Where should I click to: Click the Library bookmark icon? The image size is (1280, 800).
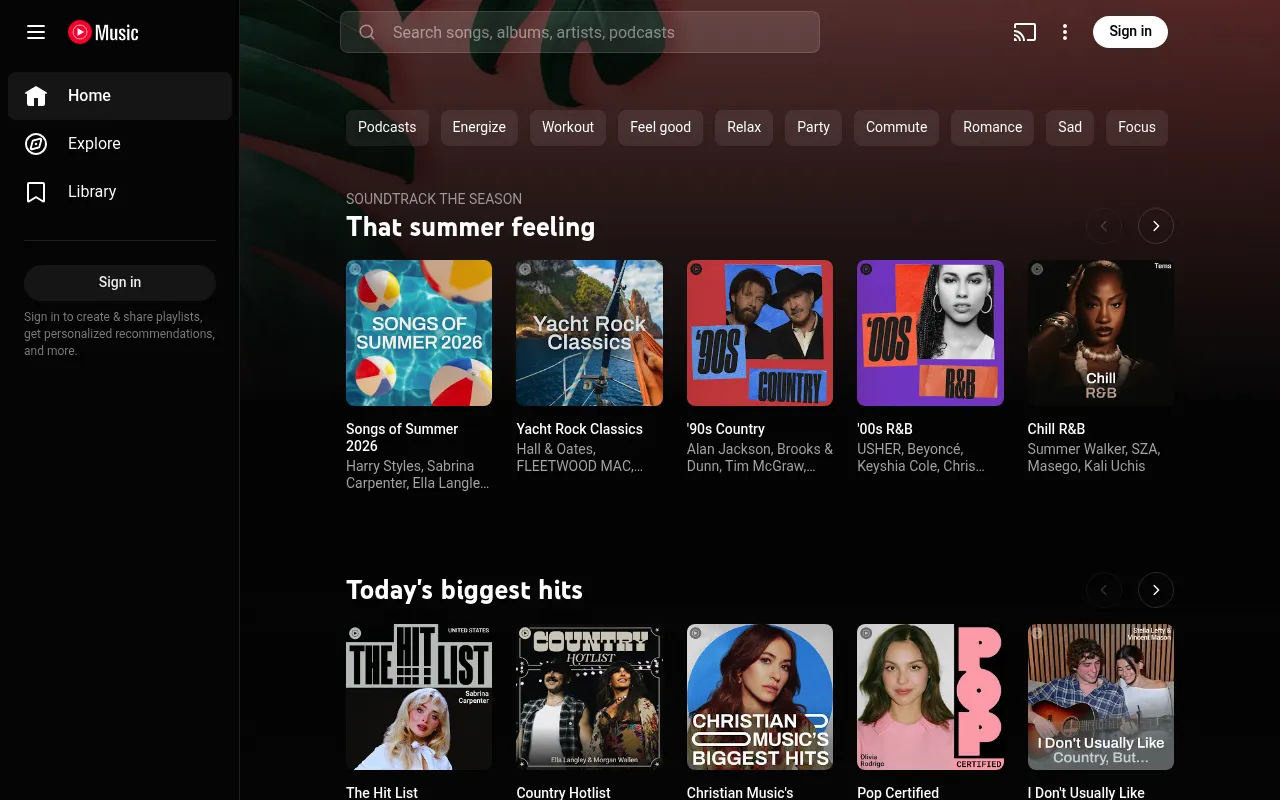[36, 192]
